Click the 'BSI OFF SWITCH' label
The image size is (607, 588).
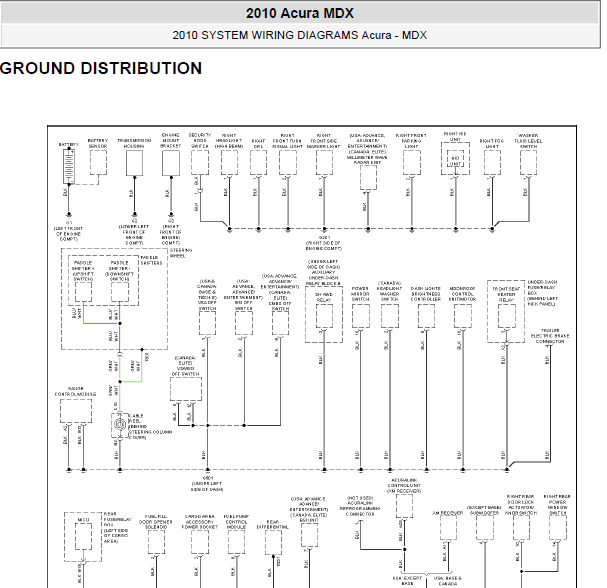pos(243,305)
